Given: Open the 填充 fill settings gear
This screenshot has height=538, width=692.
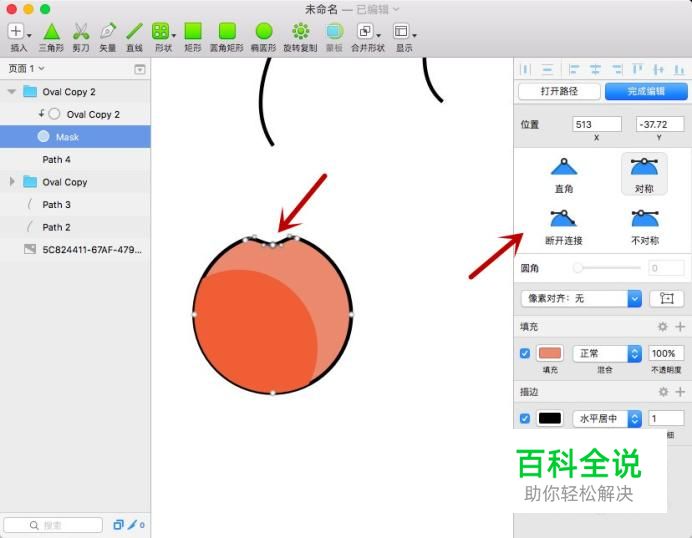Looking at the screenshot, I should click(662, 327).
